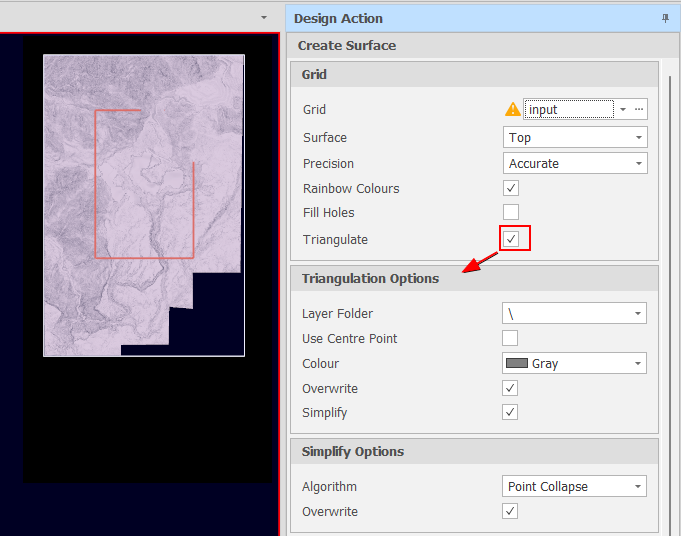The height and width of the screenshot is (536, 681).
Task: Click the gray colour swatch
Action: 517,363
